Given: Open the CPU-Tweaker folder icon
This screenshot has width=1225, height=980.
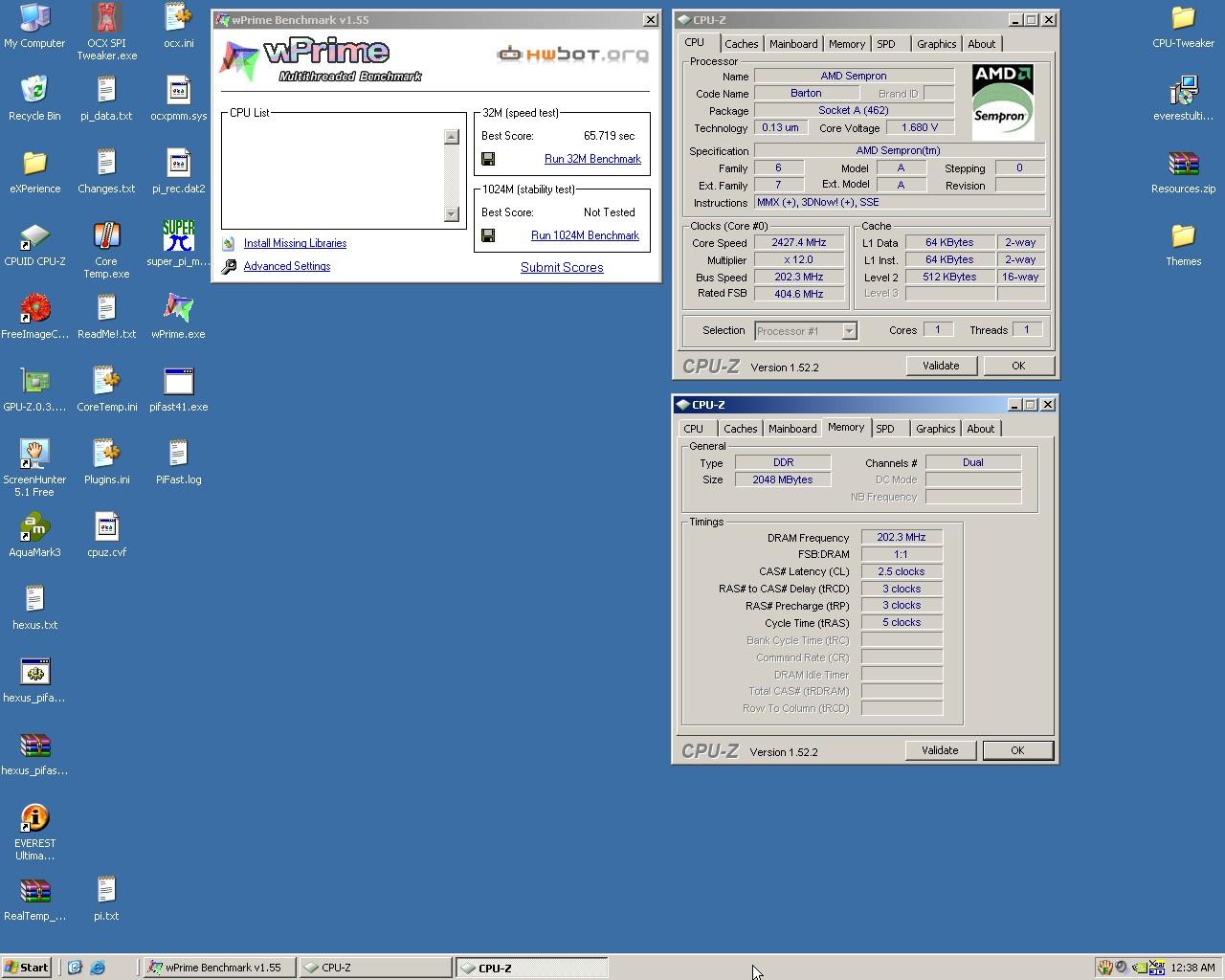Looking at the screenshot, I should 1183,25.
